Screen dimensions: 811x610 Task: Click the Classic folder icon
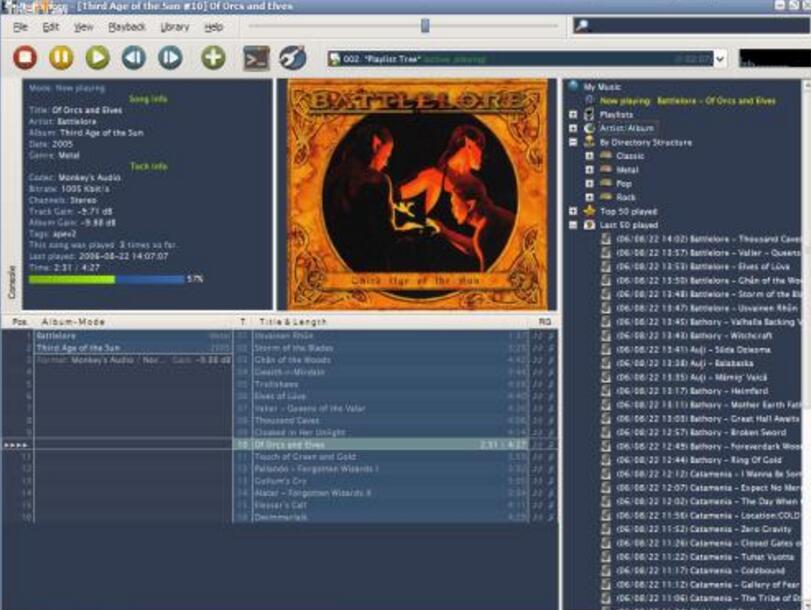tap(606, 155)
